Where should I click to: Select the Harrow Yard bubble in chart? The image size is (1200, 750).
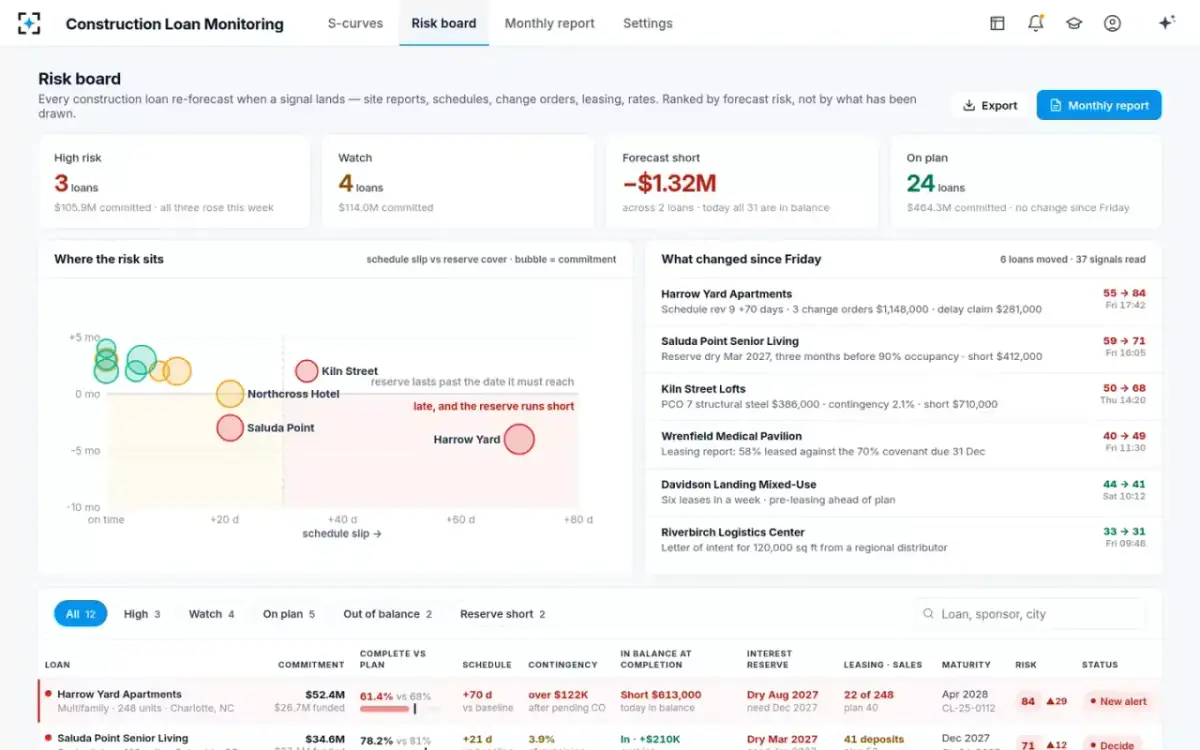[519, 439]
